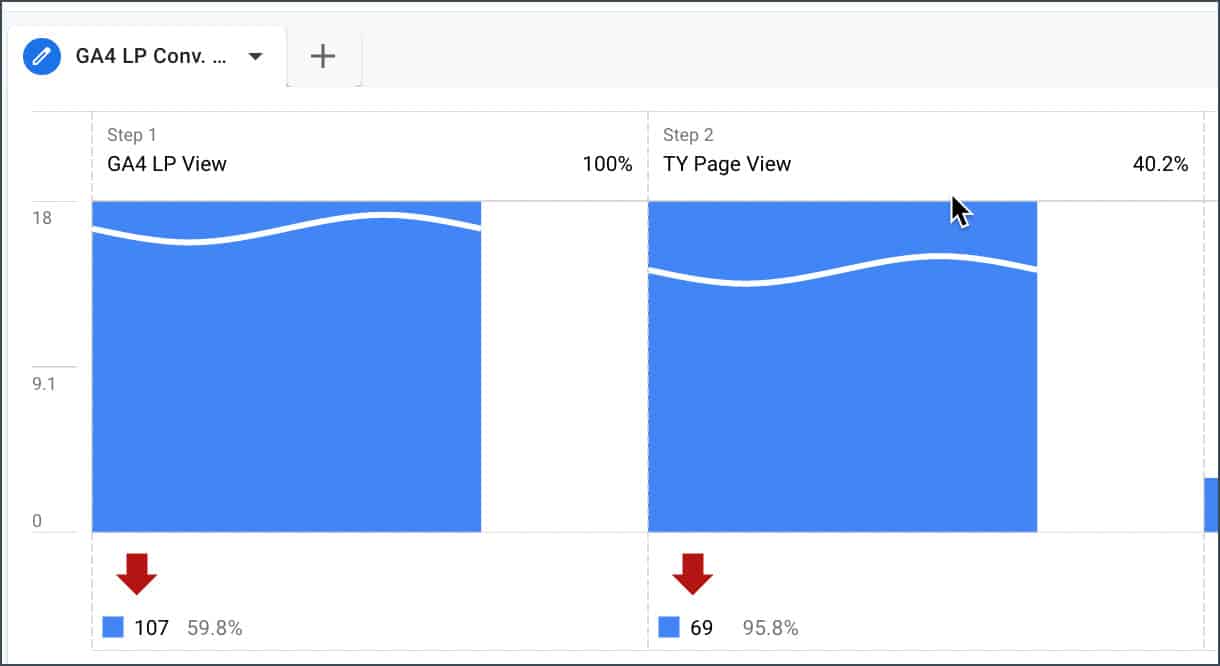Click the 59.8% abandonment rate
This screenshot has width=1220, height=666.
pyautogui.click(x=215, y=628)
